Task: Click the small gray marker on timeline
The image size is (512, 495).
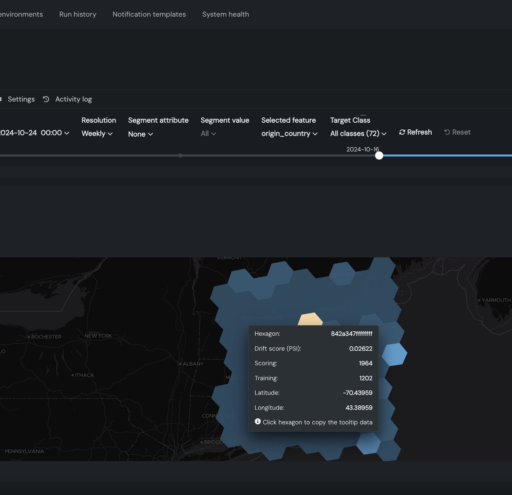Action: pos(180,156)
